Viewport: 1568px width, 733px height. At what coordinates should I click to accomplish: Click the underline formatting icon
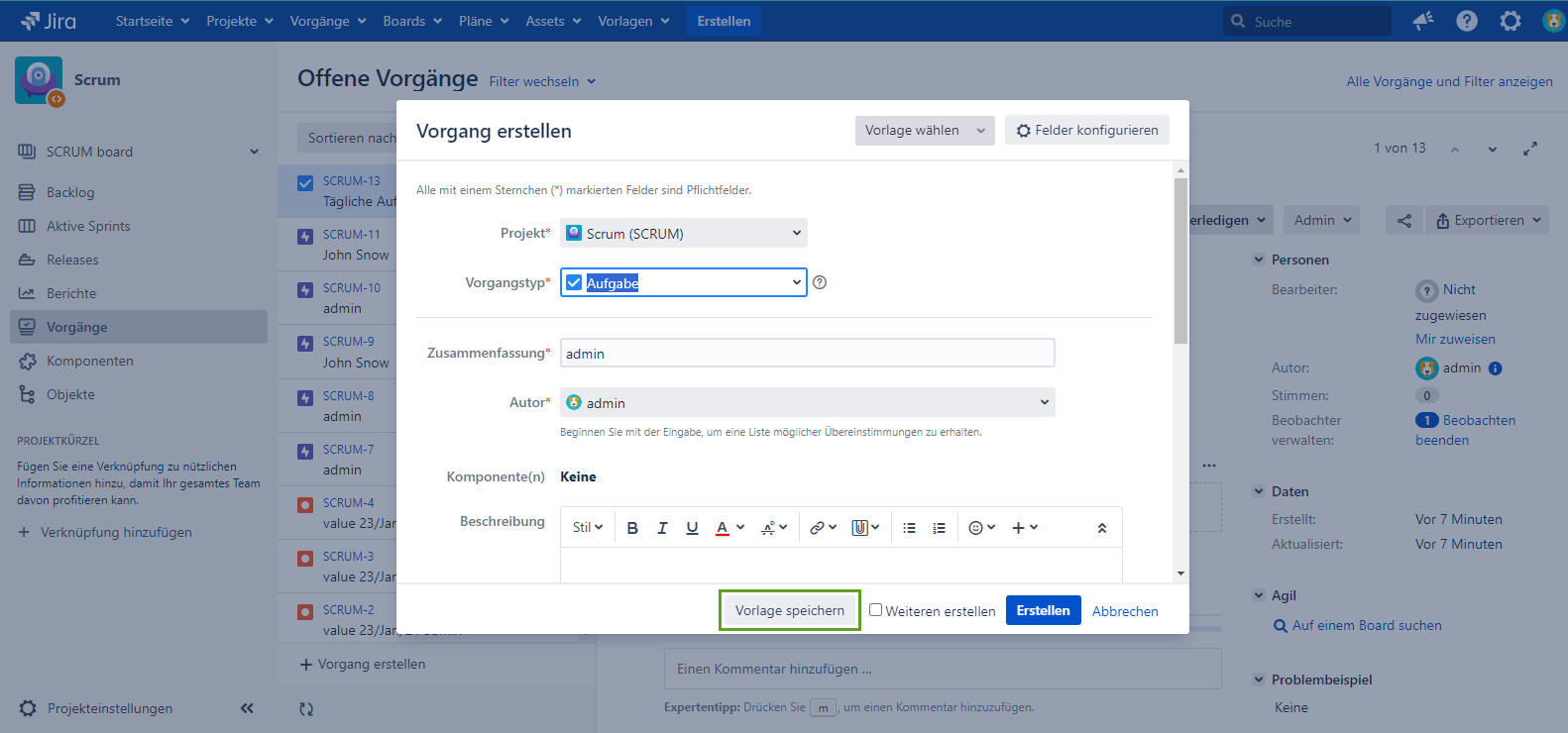tap(692, 528)
